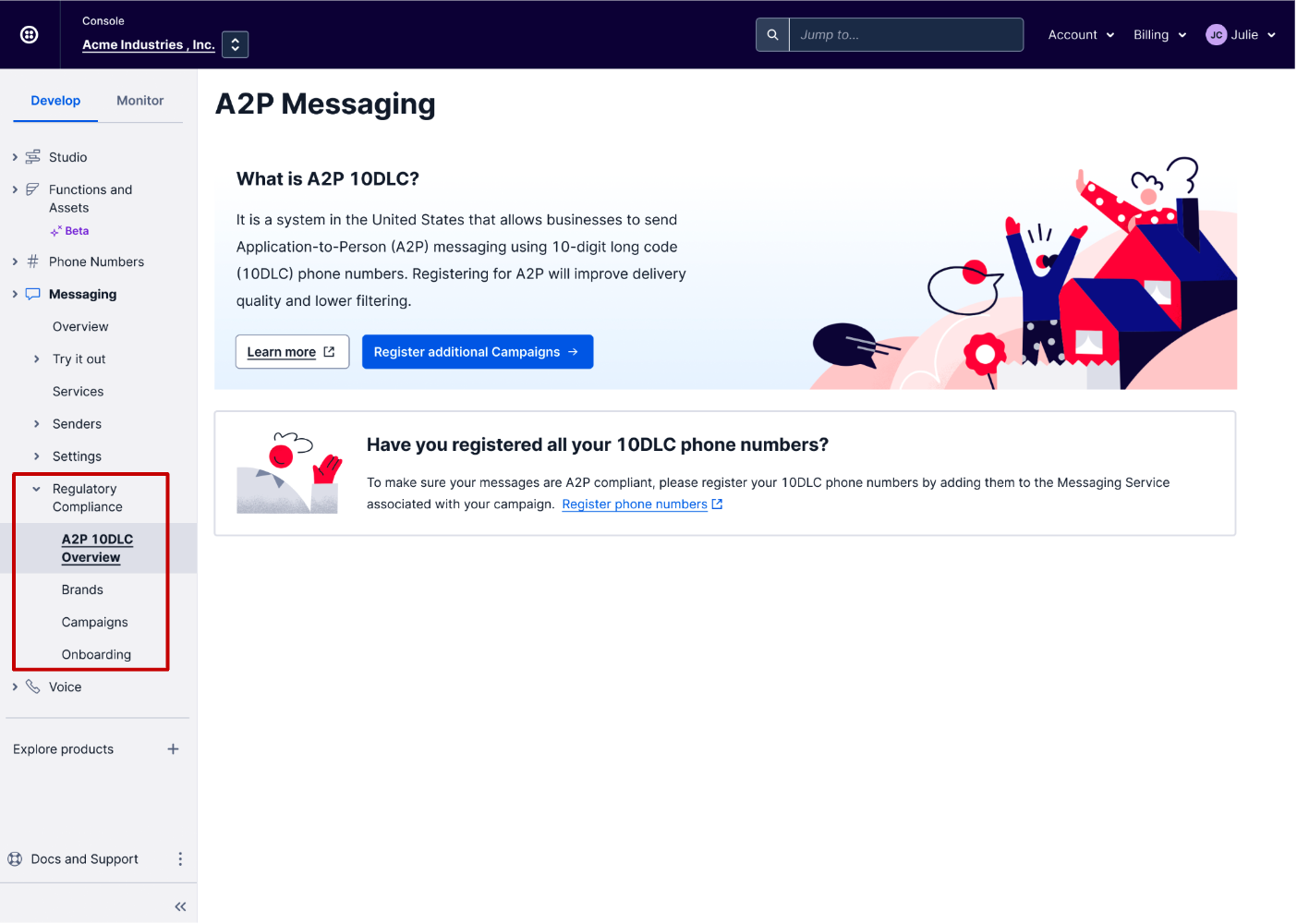The height and width of the screenshot is (924, 1297).
Task: Open the Julie user menu chevron
Action: pyautogui.click(x=1271, y=35)
